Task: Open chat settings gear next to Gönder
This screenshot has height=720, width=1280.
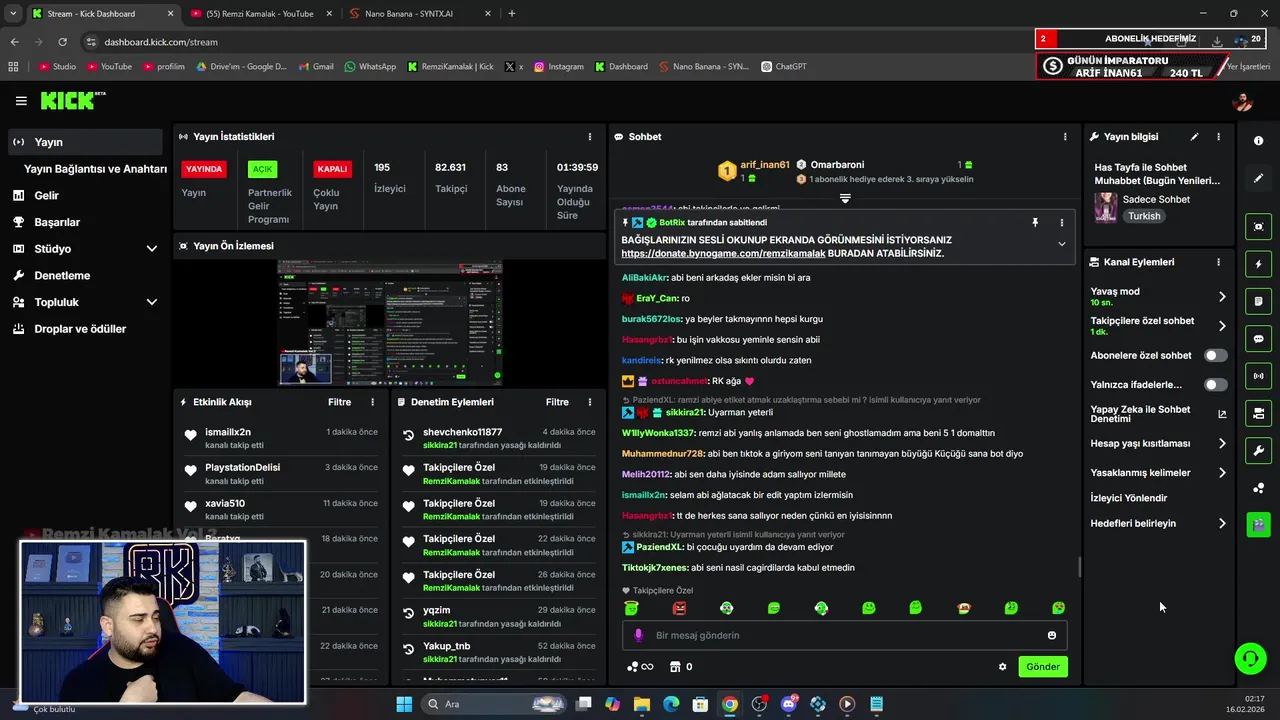Action: coord(1002,667)
